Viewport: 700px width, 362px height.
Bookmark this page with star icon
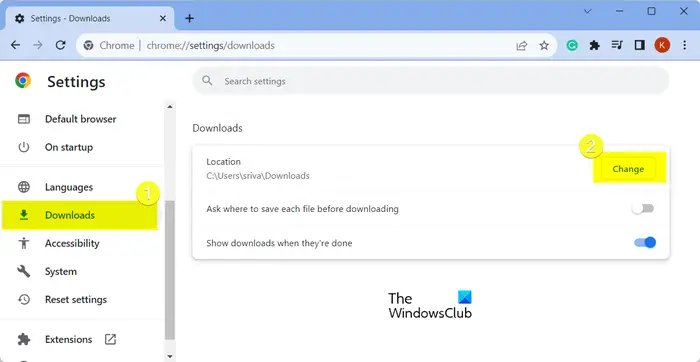544,46
